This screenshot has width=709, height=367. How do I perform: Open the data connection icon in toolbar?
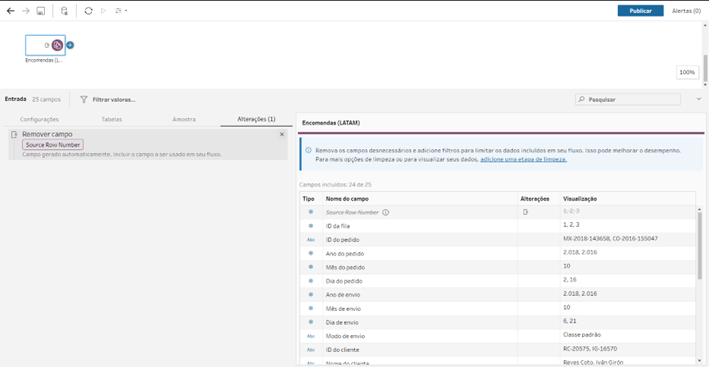[x=64, y=11]
